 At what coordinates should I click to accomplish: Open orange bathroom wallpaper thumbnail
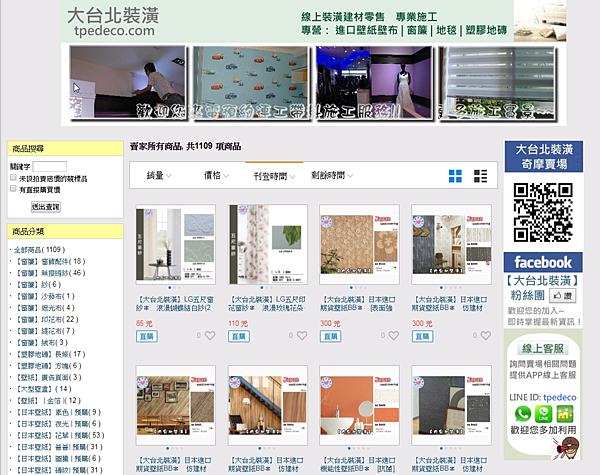(x=359, y=405)
